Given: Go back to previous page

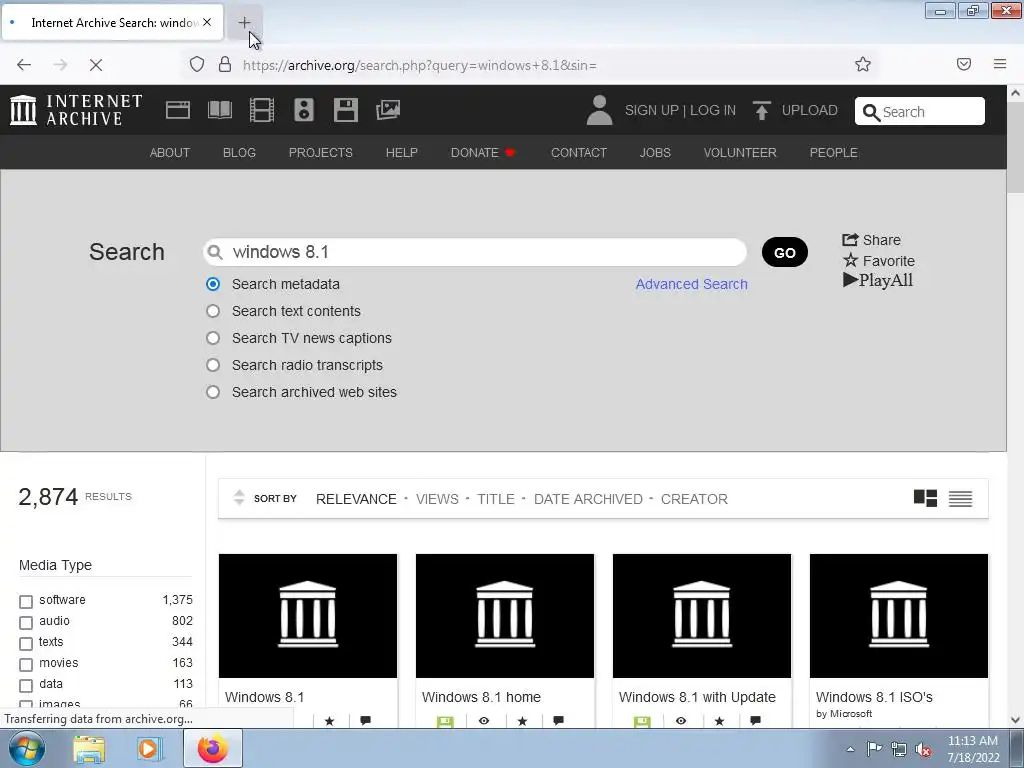Looking at the screenshot, I should point(24,65).
